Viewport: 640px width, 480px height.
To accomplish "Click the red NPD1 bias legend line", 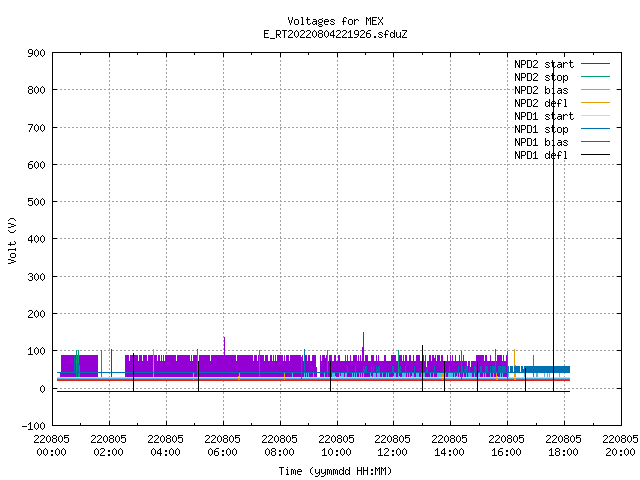I will [596, 142].
